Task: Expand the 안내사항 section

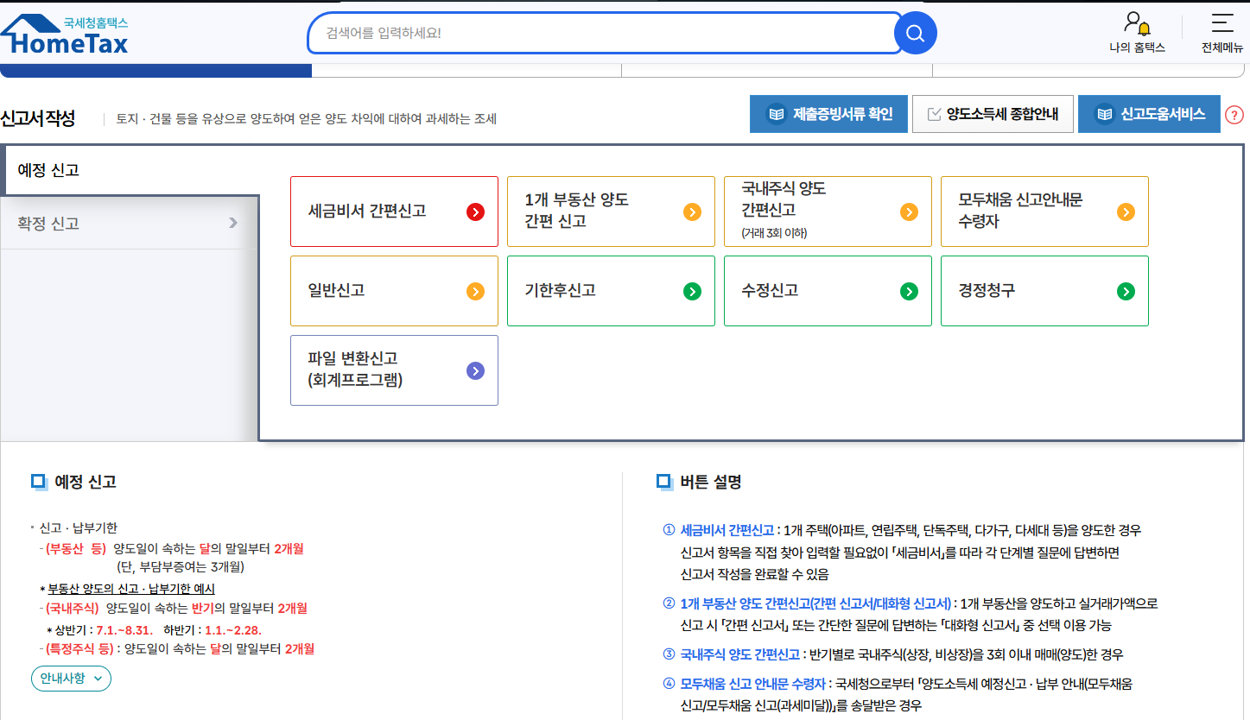Action: (x=71, y=676)
